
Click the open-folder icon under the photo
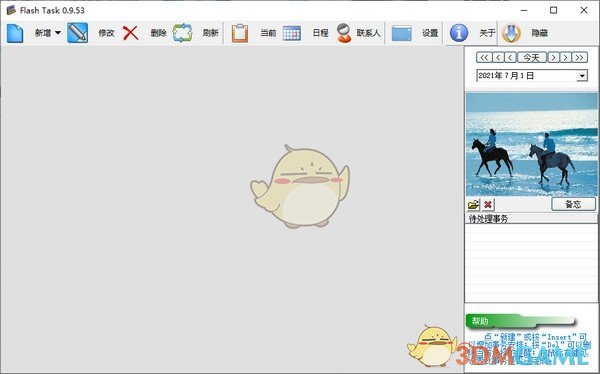(x=473, y=205)
